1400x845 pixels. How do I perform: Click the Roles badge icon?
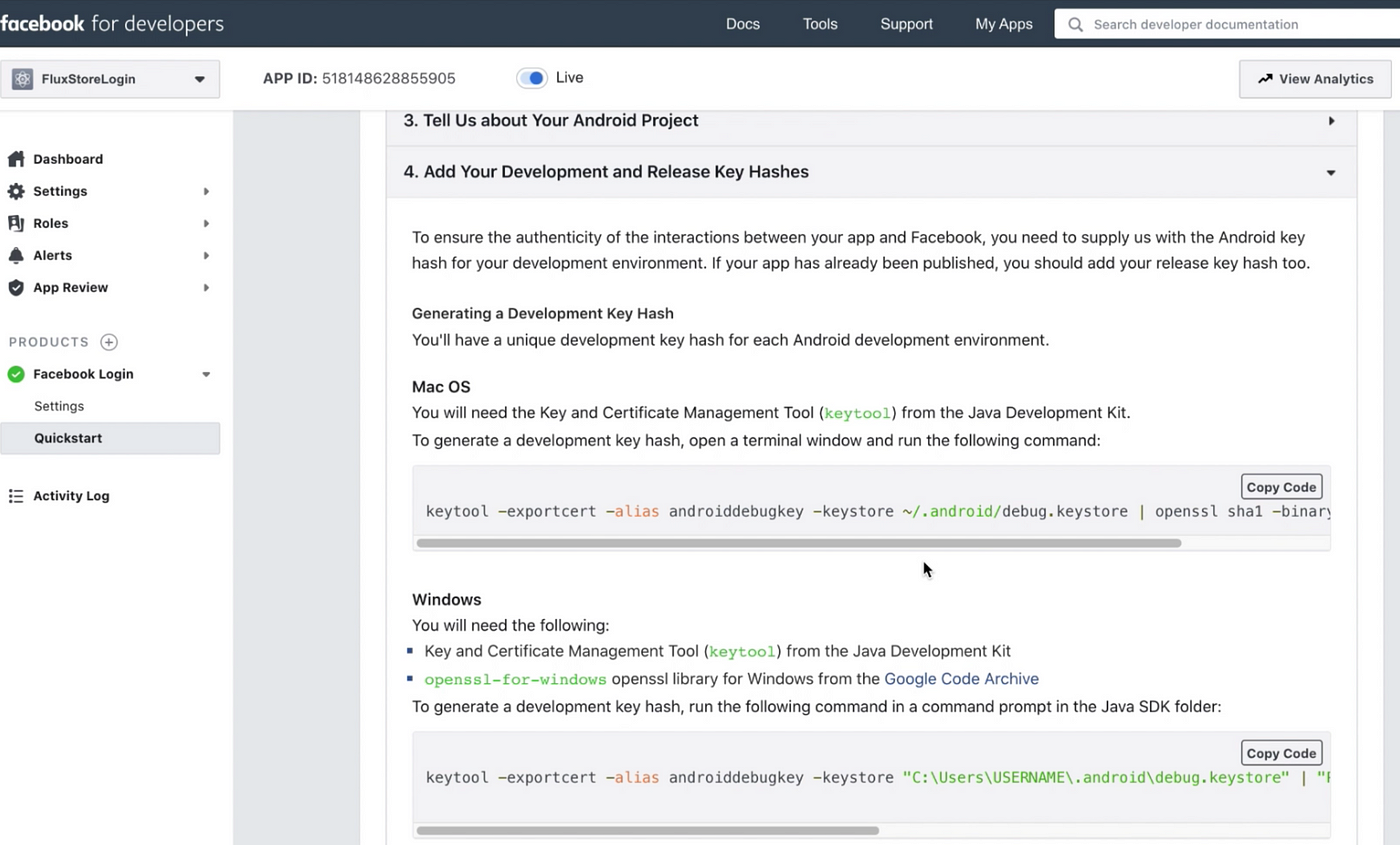(x=16, y=223)
